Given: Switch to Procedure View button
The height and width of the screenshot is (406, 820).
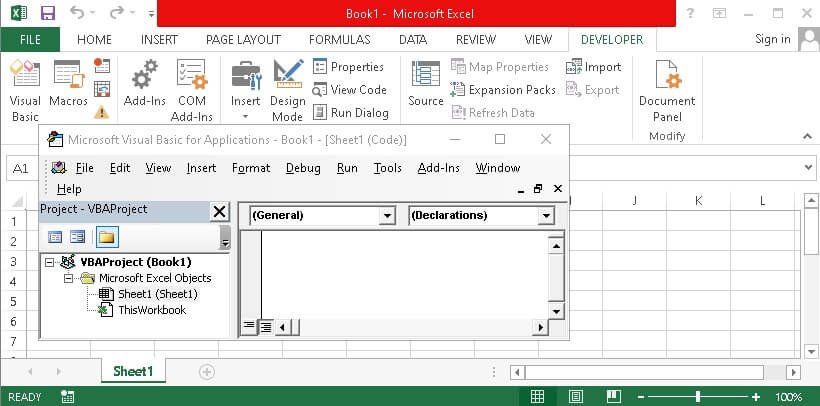Looking at the screenshot, I should (249, 327).
